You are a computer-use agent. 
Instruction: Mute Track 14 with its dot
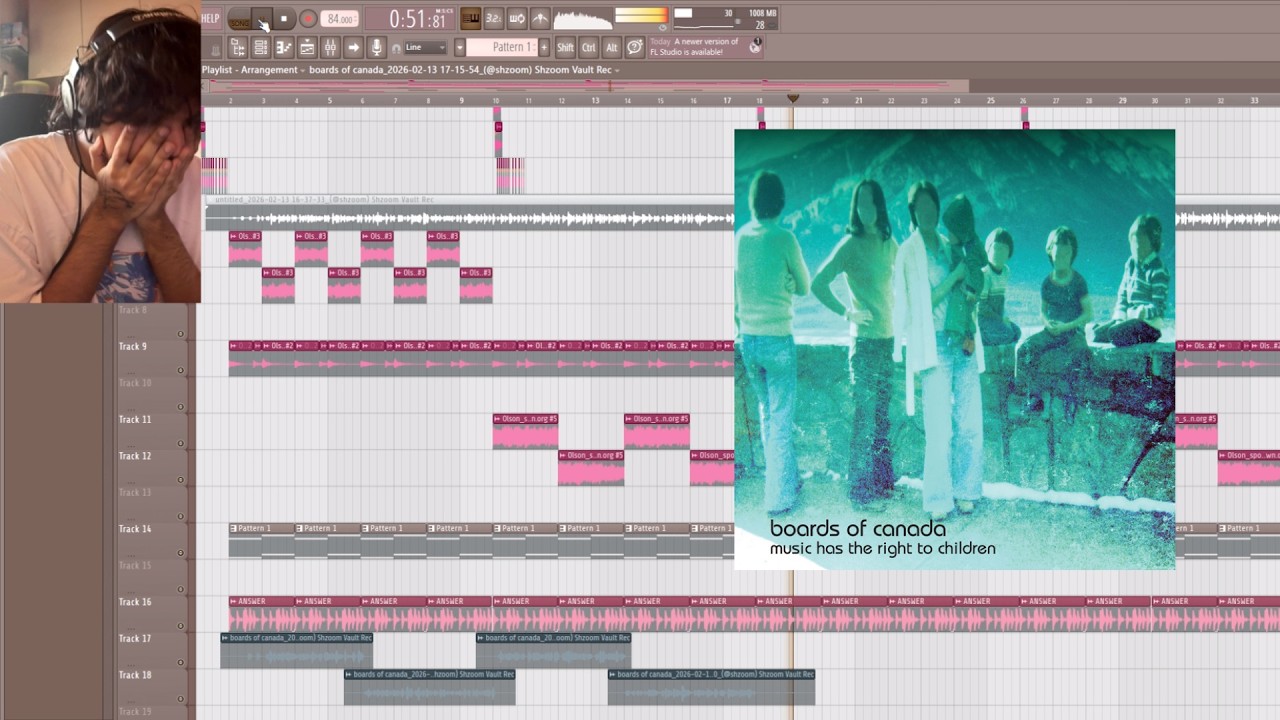click(x=180, y=553)
